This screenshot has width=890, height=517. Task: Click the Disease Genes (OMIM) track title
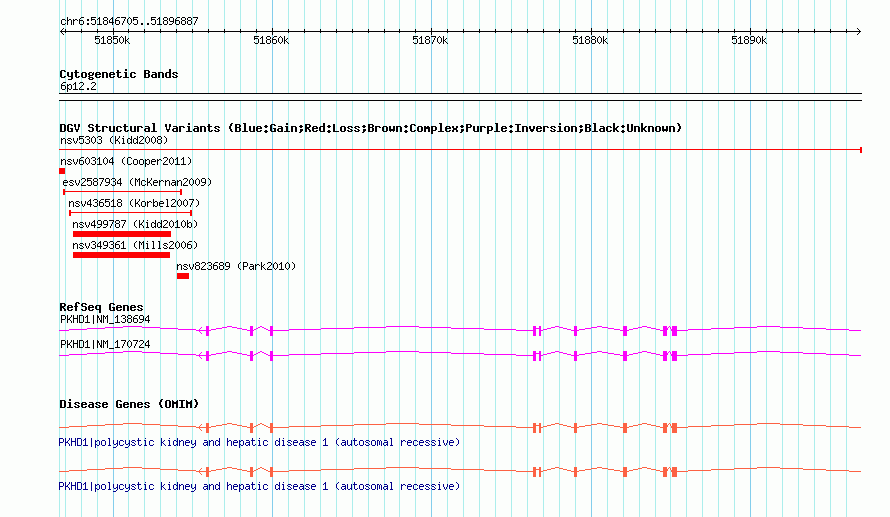point(129,404)
